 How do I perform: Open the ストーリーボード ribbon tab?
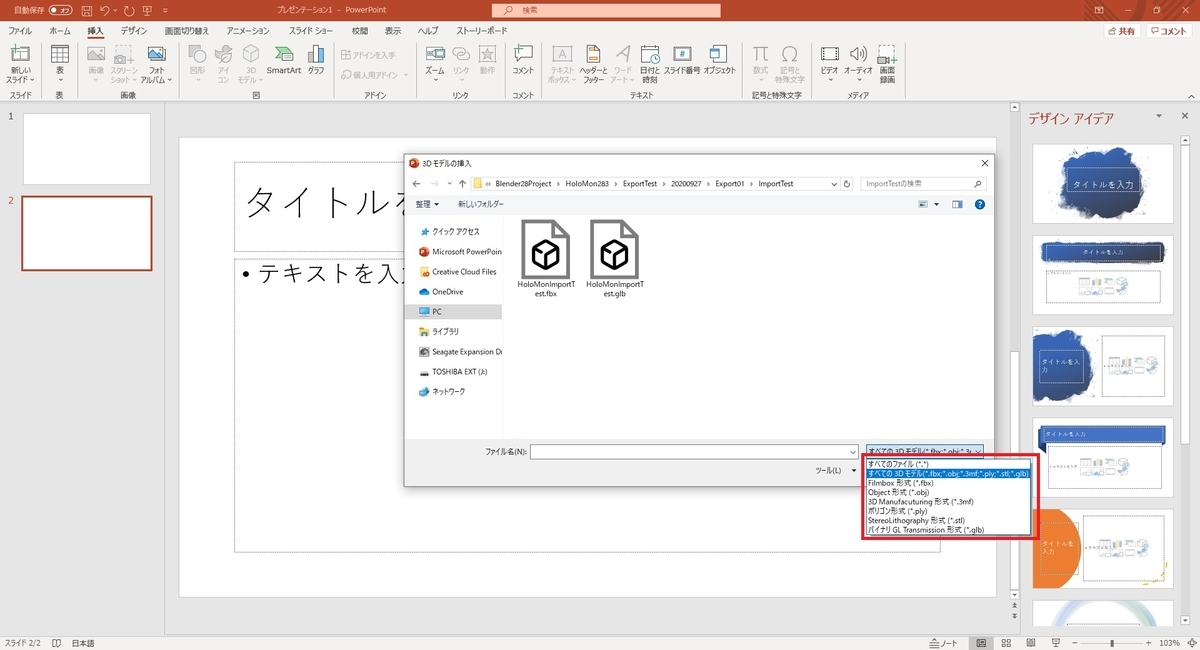(x=482, y=31)
